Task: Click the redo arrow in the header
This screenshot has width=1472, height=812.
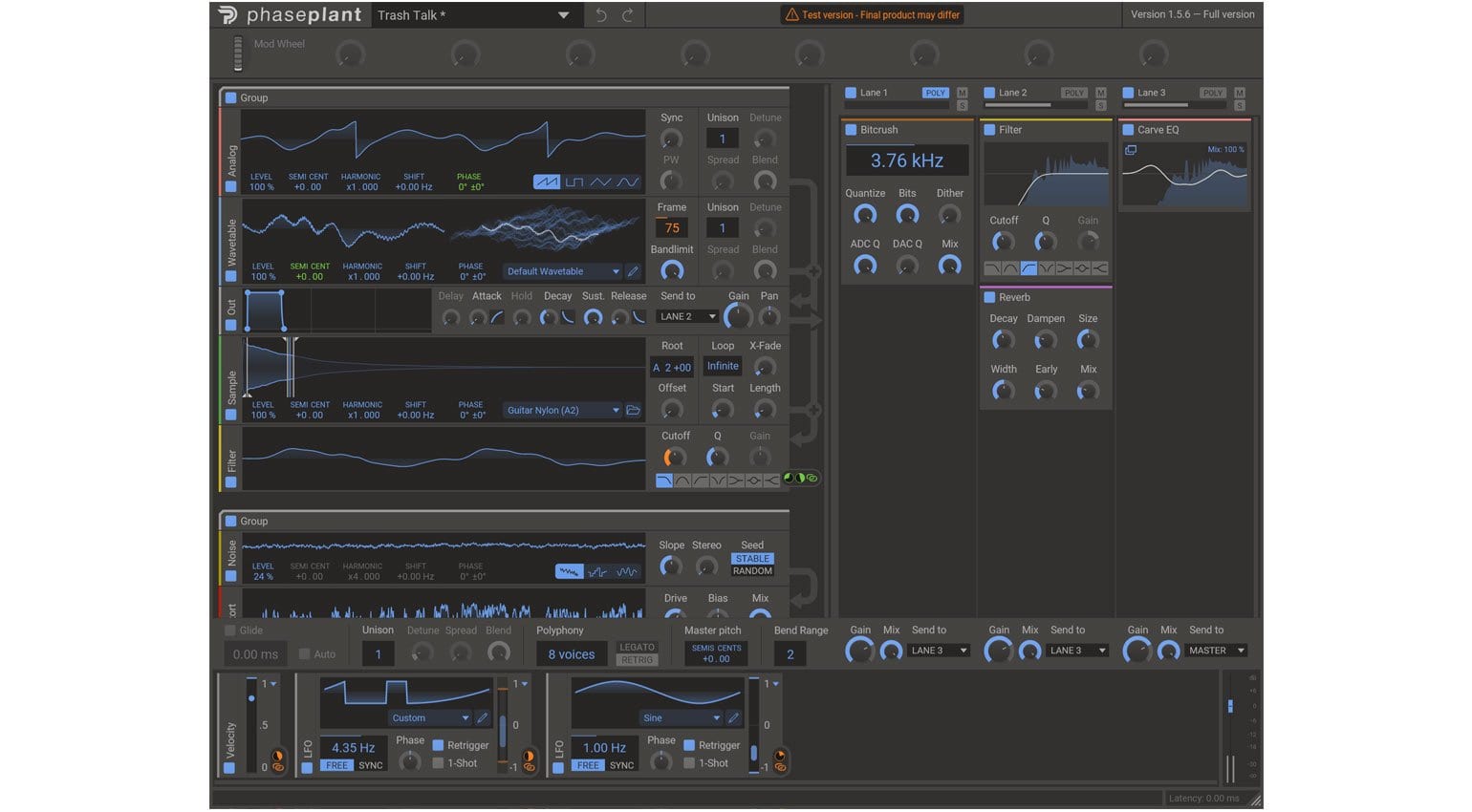Action: (628, 15)
